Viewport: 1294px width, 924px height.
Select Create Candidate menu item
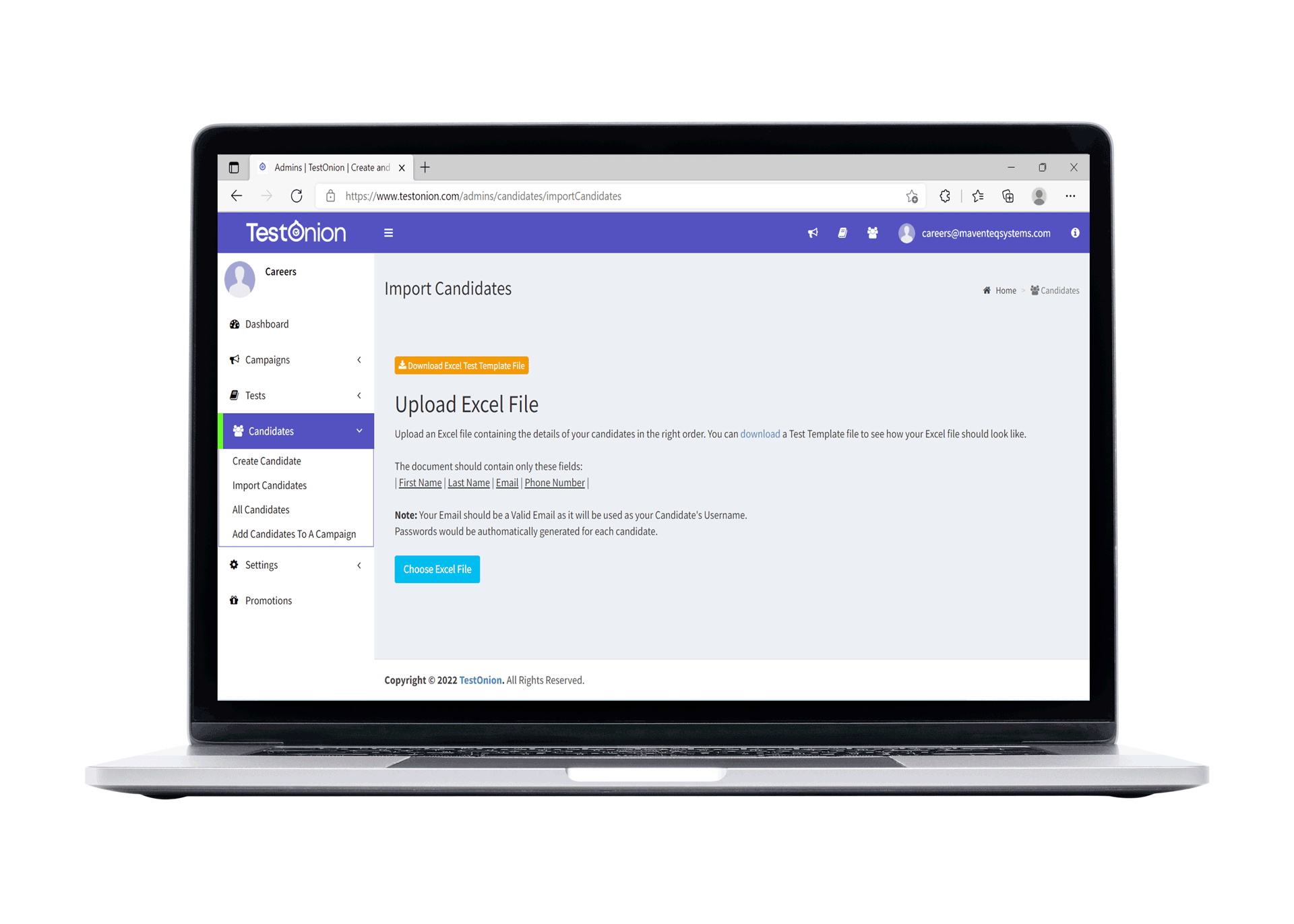pyautogui.click(x=266, y=460)
